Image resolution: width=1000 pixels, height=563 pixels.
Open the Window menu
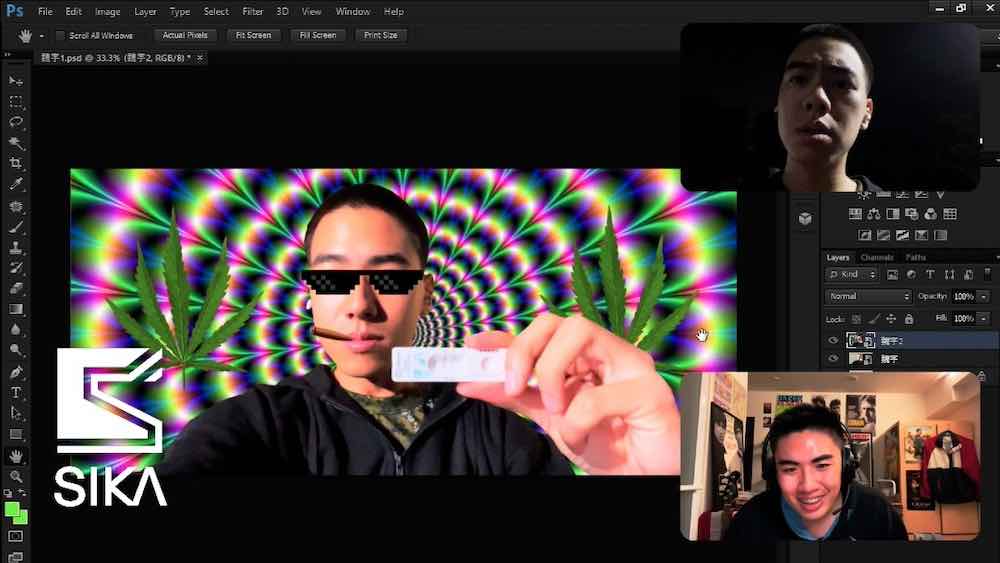click(x=353, y=11)
